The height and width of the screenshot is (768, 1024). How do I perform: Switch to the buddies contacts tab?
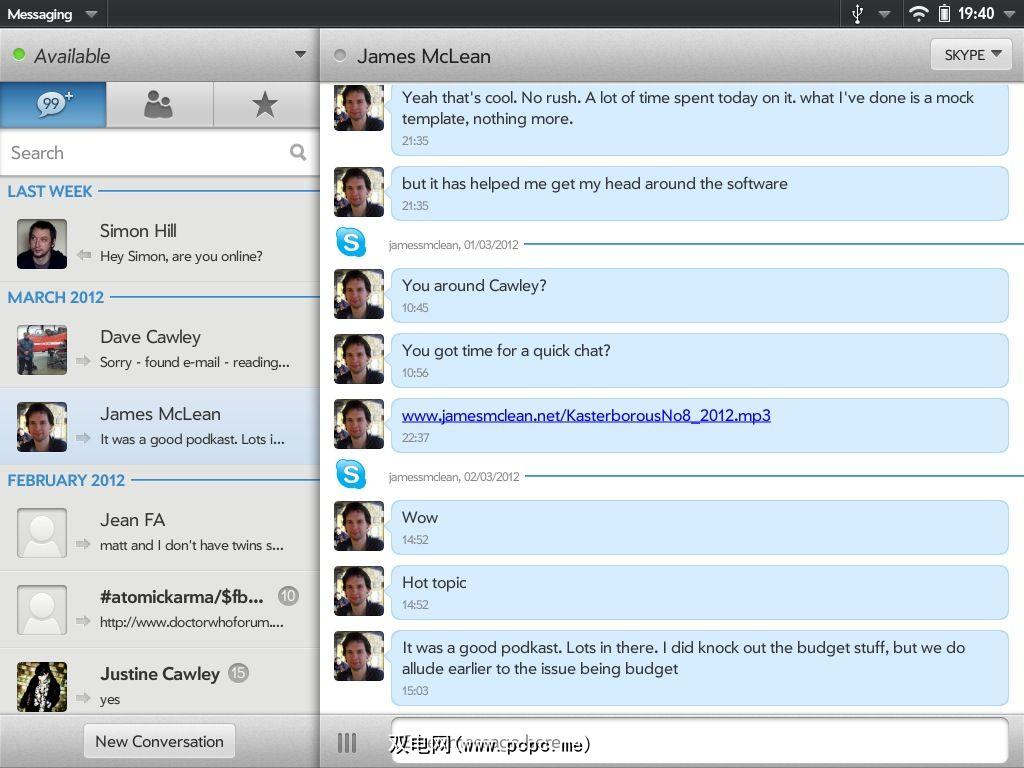[159, 104]
